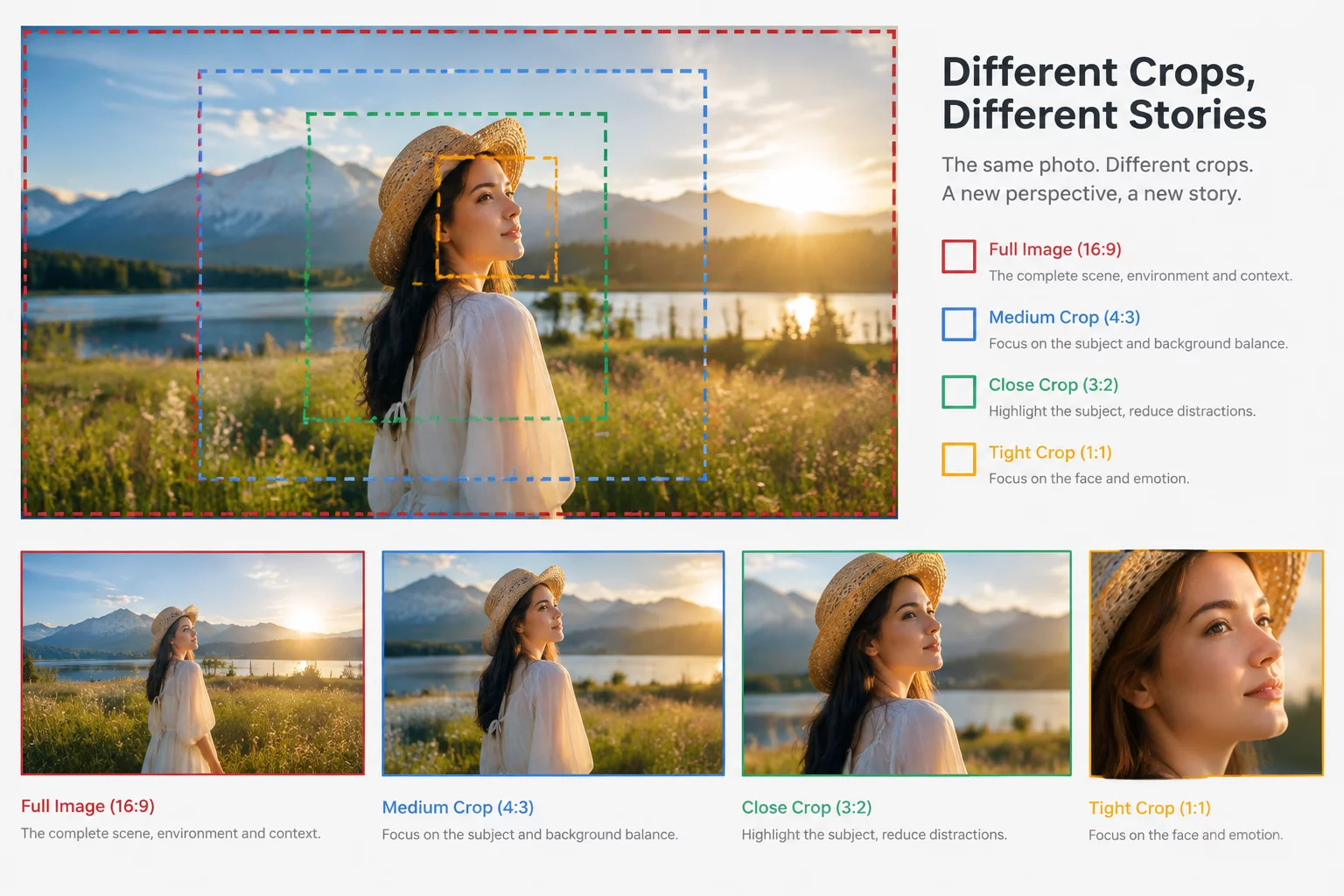The width and height of the screenshot is (1344, 896).
Task: Select the legend label 'Close Crop (3:2)'
Action: [1053, 385]
